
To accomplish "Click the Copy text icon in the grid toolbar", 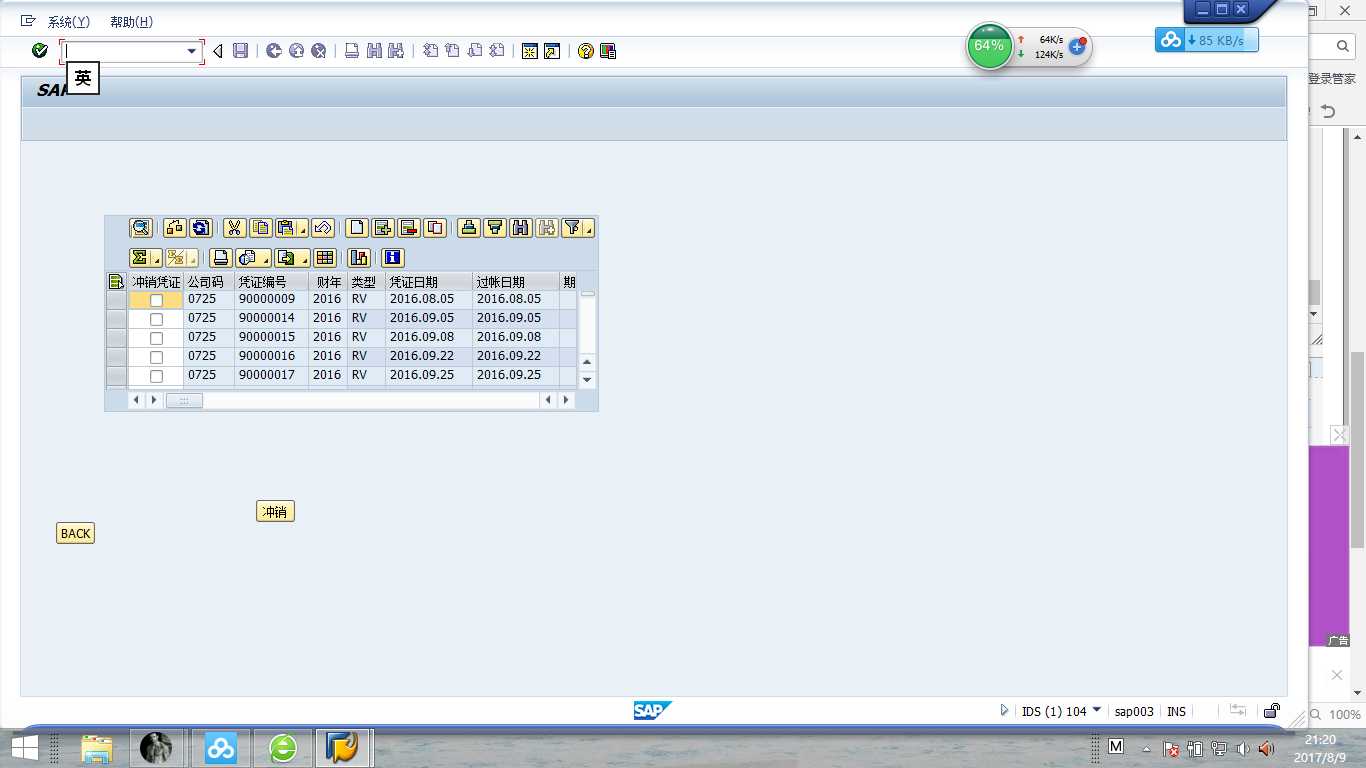I will (x=261, y=228).
